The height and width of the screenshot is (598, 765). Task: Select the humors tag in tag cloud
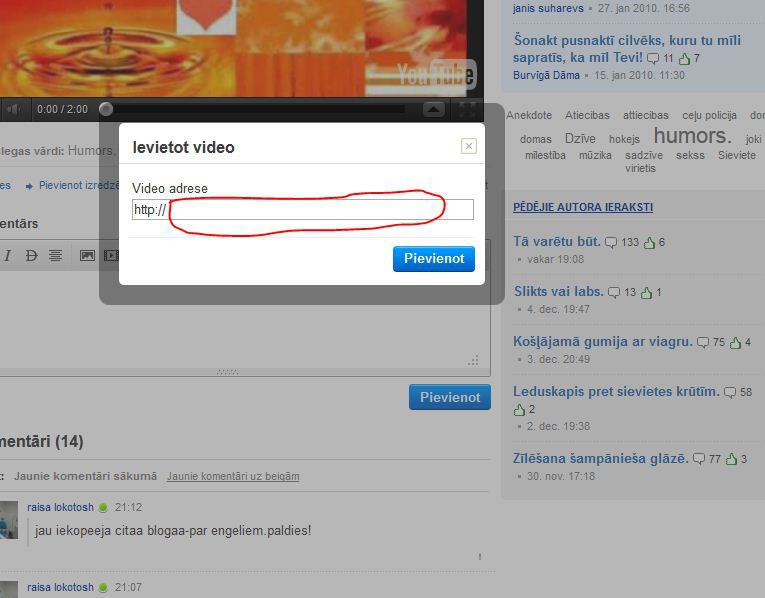pyautogui.click(x=692, y=136)
